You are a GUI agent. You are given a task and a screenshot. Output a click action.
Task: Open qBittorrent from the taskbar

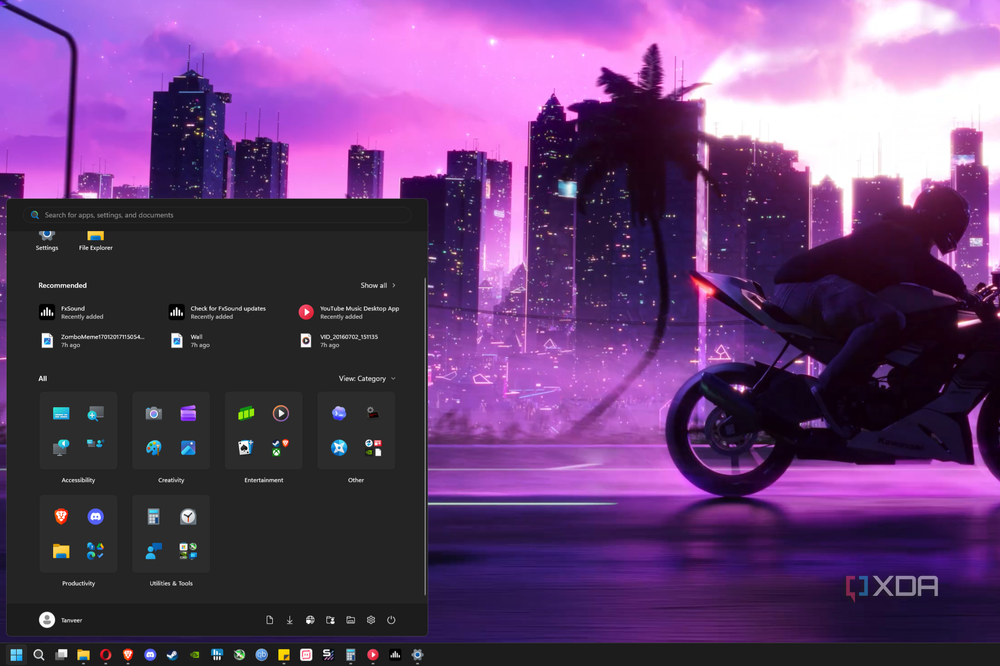tap(261, 655)
